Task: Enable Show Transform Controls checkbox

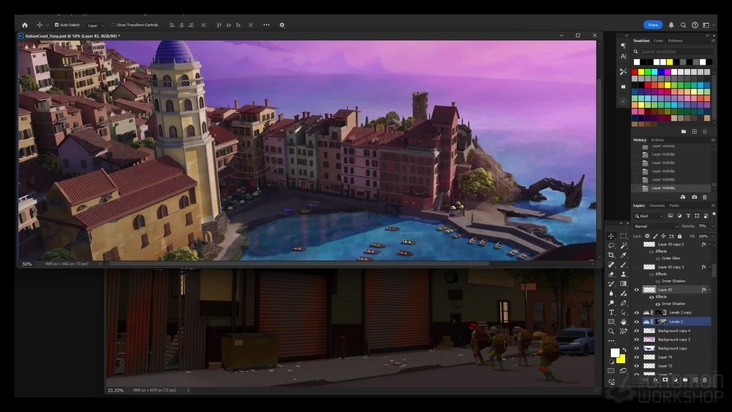Action: click(113, 25)
